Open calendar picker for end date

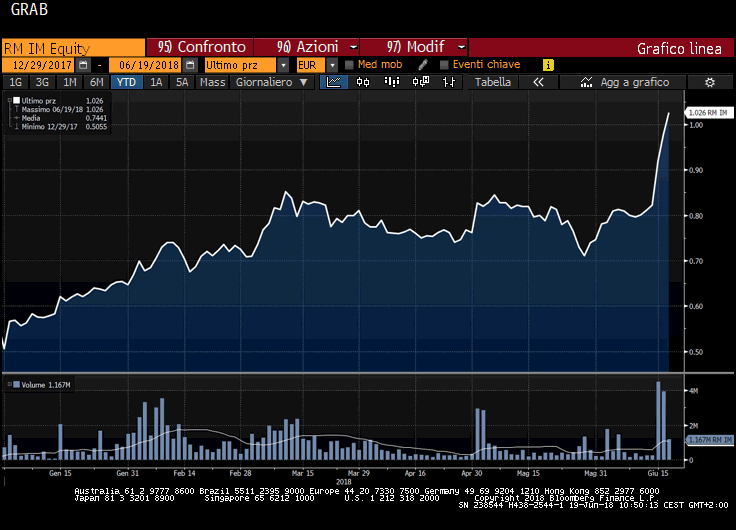coord(190,65)
